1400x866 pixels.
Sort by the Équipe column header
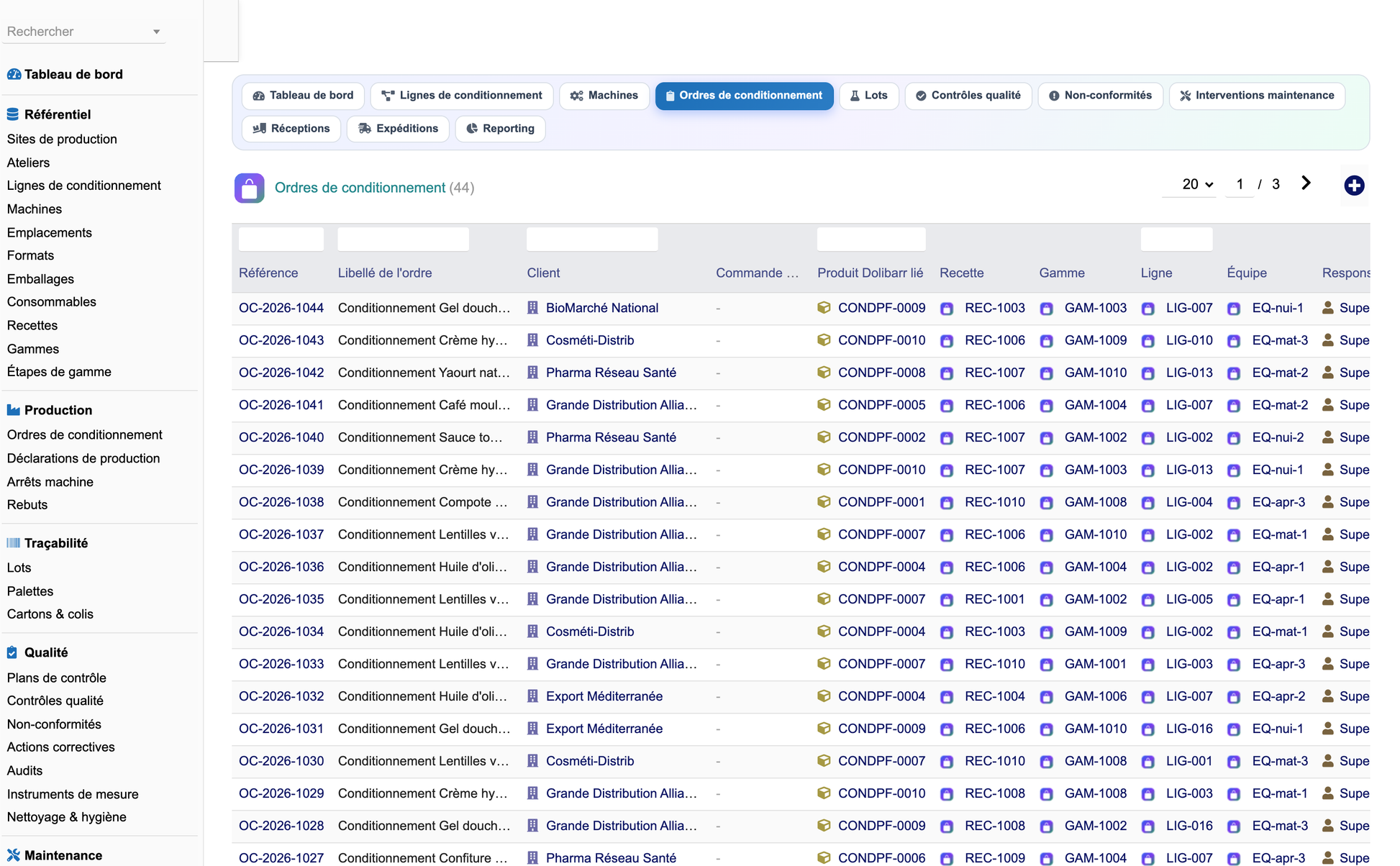[1247, 273]
